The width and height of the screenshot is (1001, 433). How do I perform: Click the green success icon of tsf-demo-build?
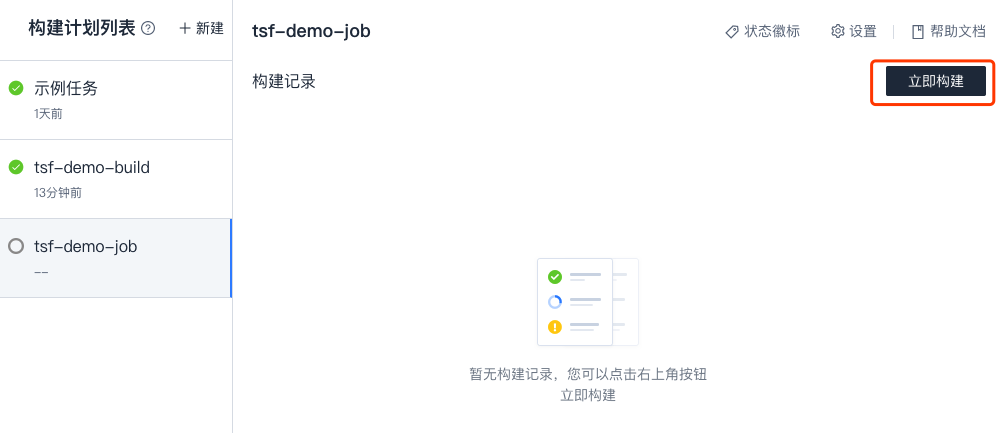[16, 167]
